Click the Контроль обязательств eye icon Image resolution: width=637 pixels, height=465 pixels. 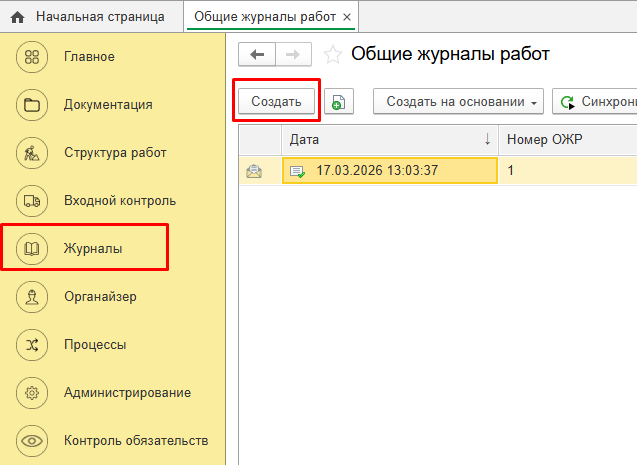tap(33, 440)
